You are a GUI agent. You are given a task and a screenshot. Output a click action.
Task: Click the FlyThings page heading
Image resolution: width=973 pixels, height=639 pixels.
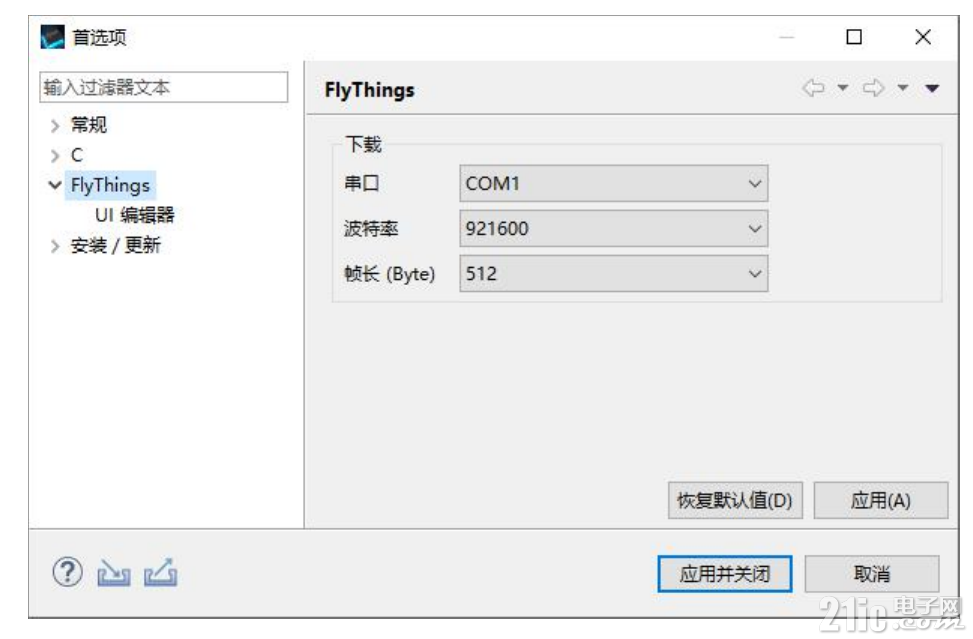pyautogui.click(x=370, y=90)
